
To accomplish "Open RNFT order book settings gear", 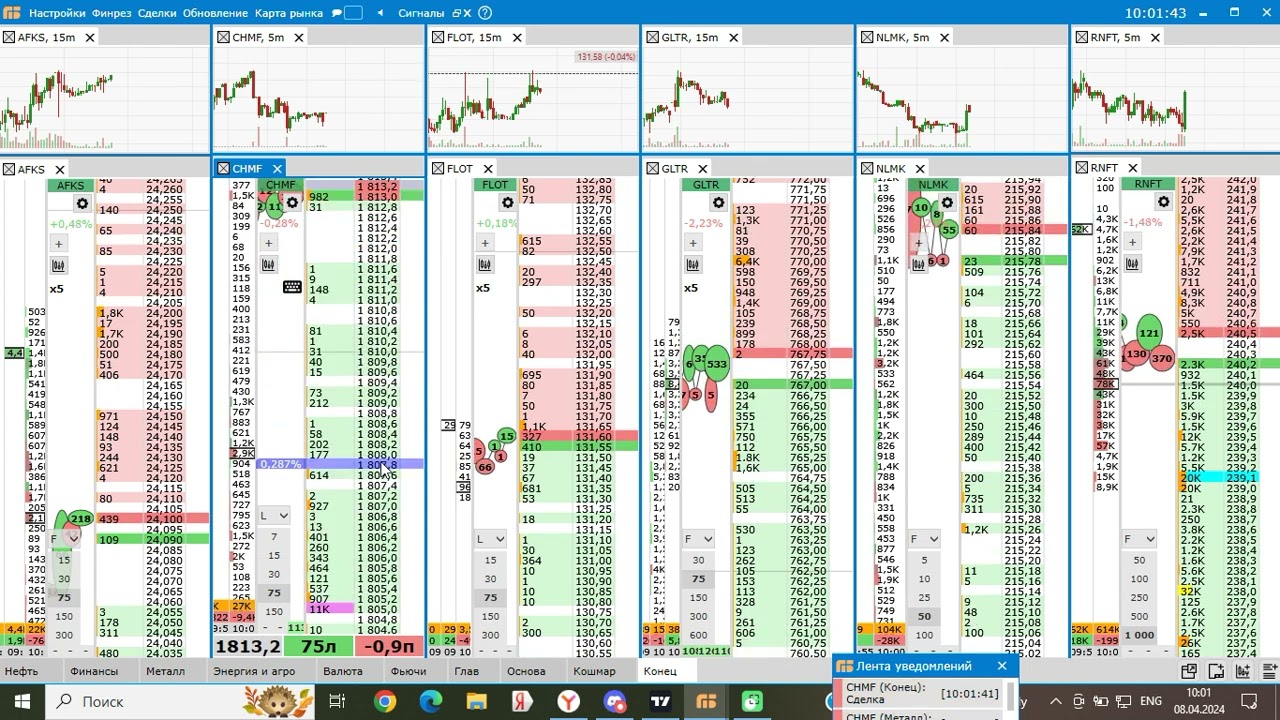I will coord(1163,202).
